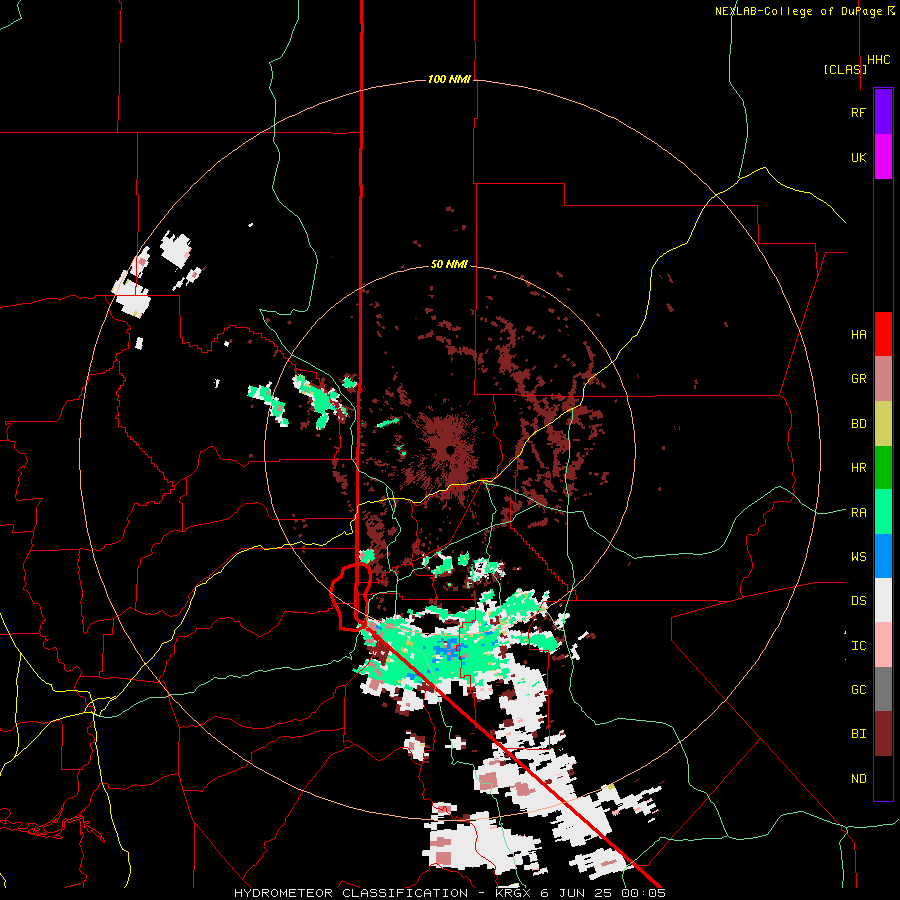Click the HA red legend swatch

(883, 334)
